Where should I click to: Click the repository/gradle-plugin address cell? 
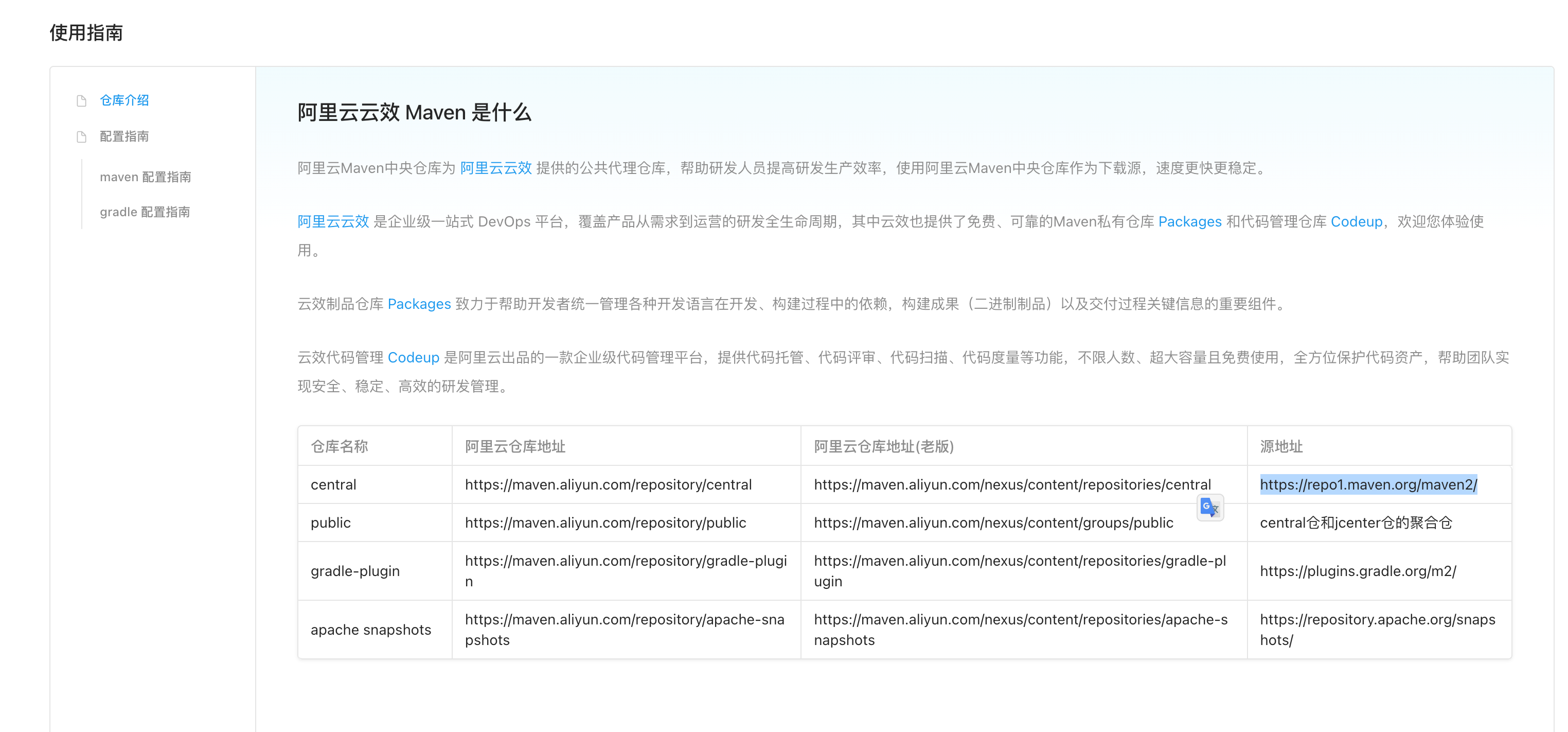[626, 570]
